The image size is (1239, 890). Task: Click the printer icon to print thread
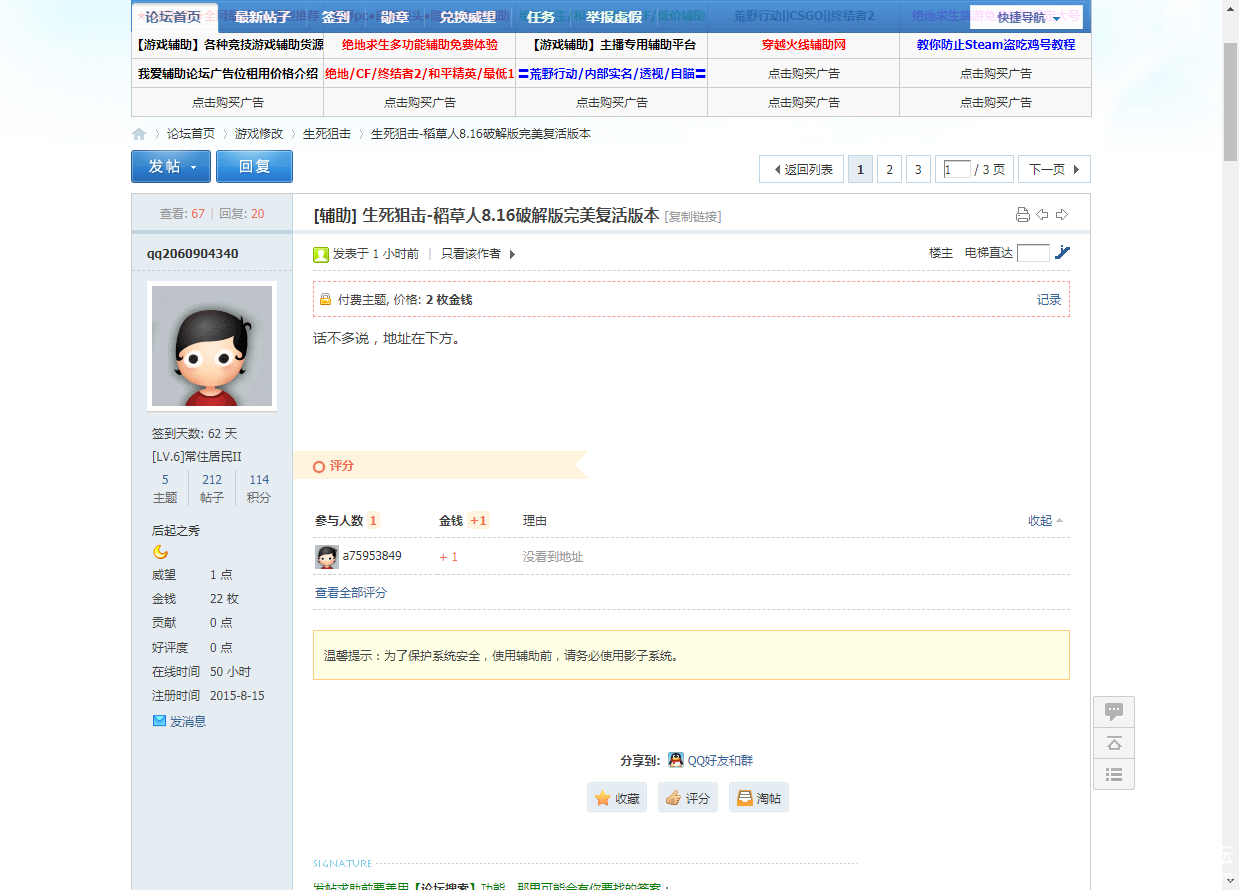1022,215
